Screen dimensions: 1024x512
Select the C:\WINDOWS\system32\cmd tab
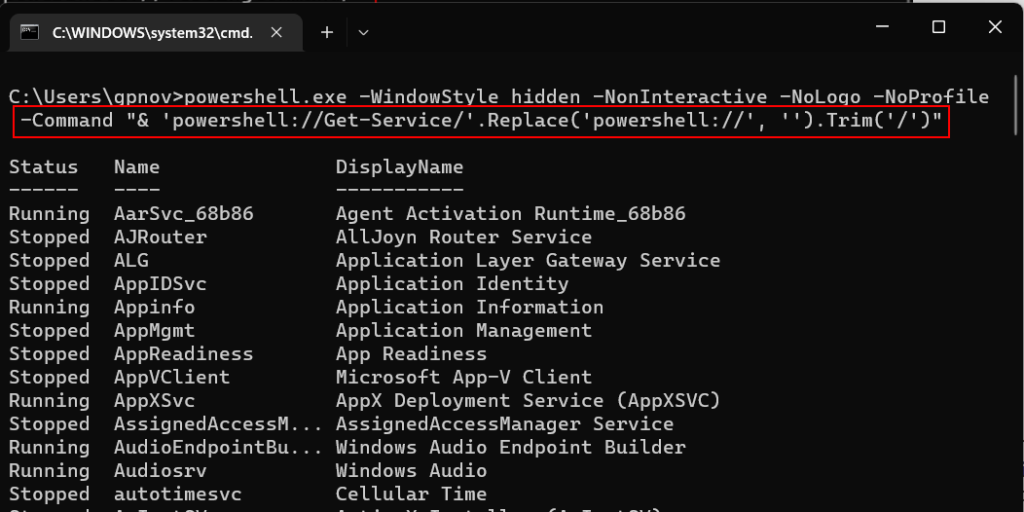tap(150, 32)
